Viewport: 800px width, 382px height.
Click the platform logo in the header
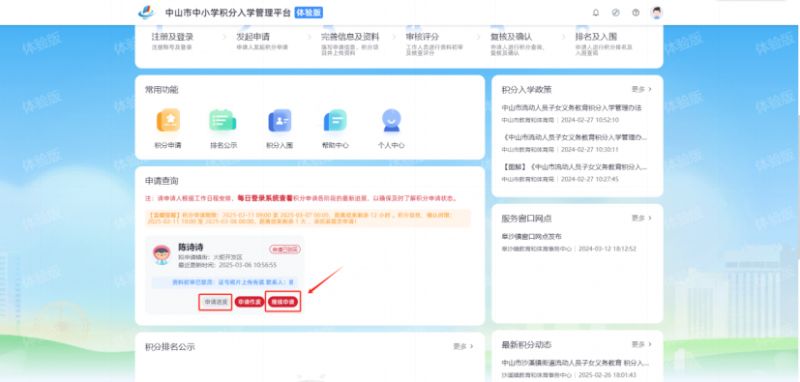[146, 12]
